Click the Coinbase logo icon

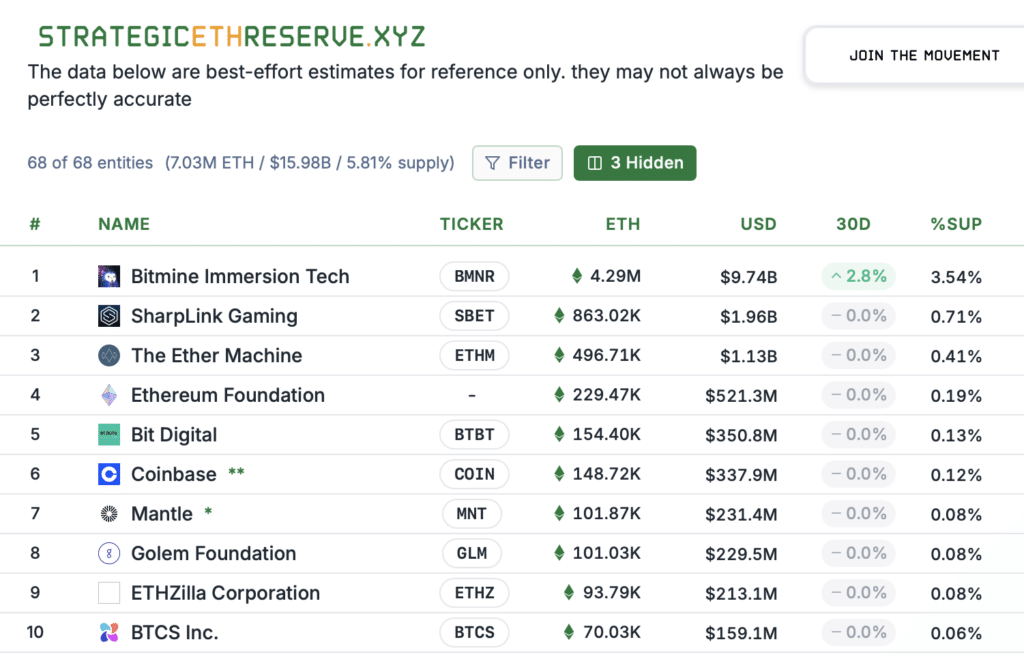109,474
